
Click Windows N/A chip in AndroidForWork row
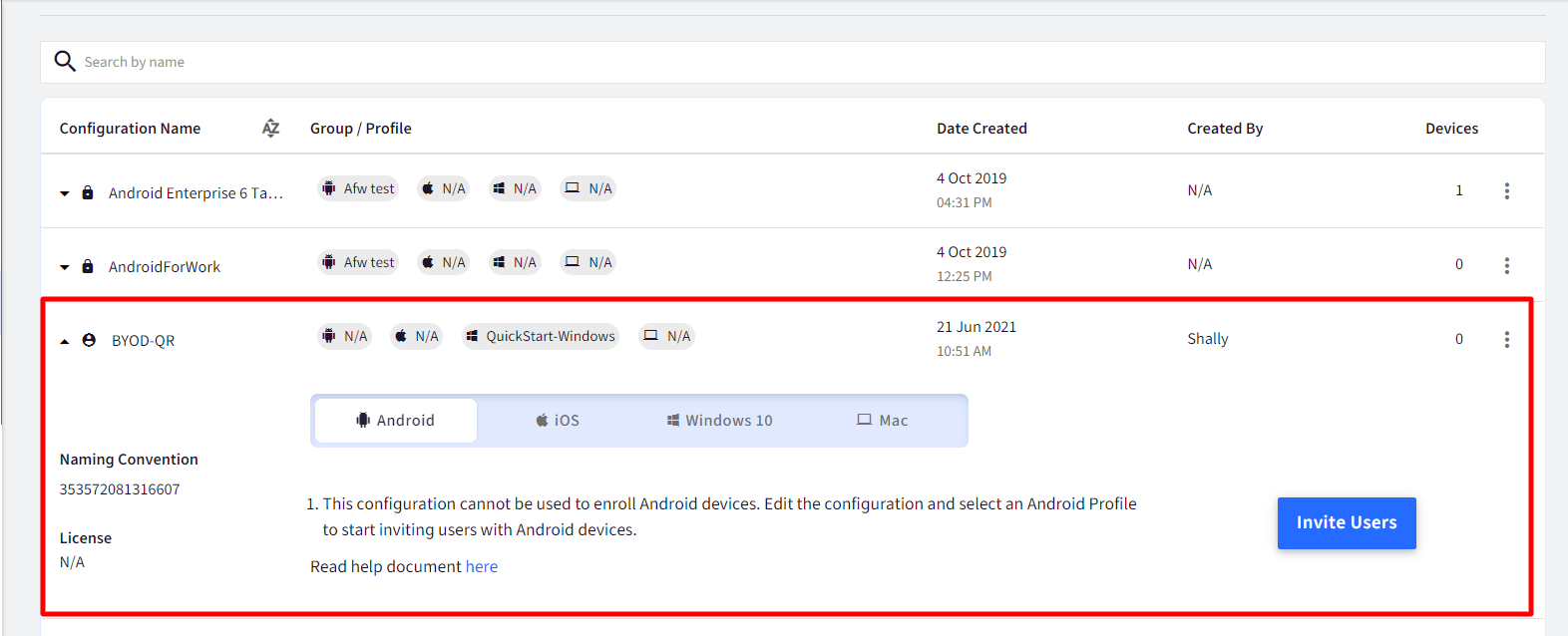point(515,262)
